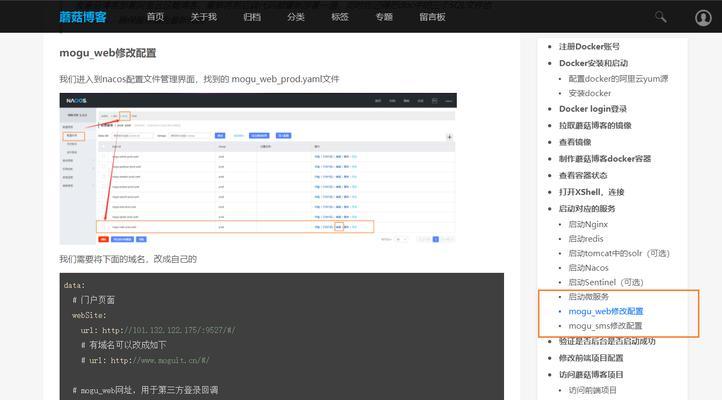Jump to 启动Nacos entry
The image size is (722, 400).
click(x=588, y=267)
